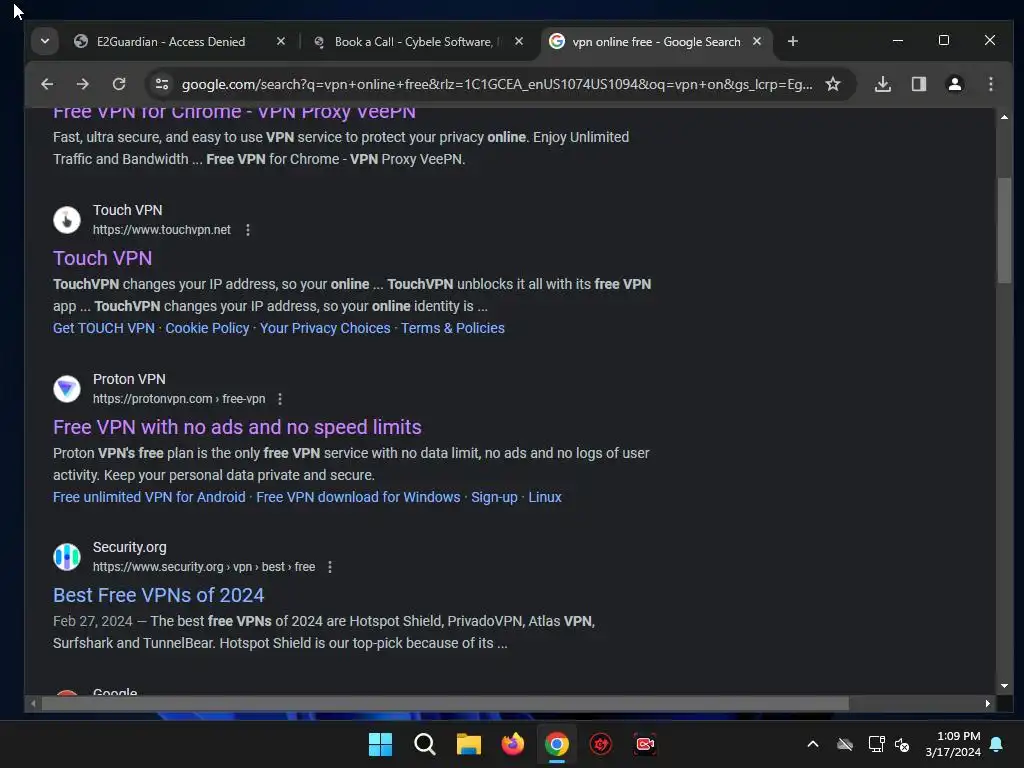This screenshot has width=1024, height=768.
Task: Close the Google Search tab
Action: coord(757,41)
